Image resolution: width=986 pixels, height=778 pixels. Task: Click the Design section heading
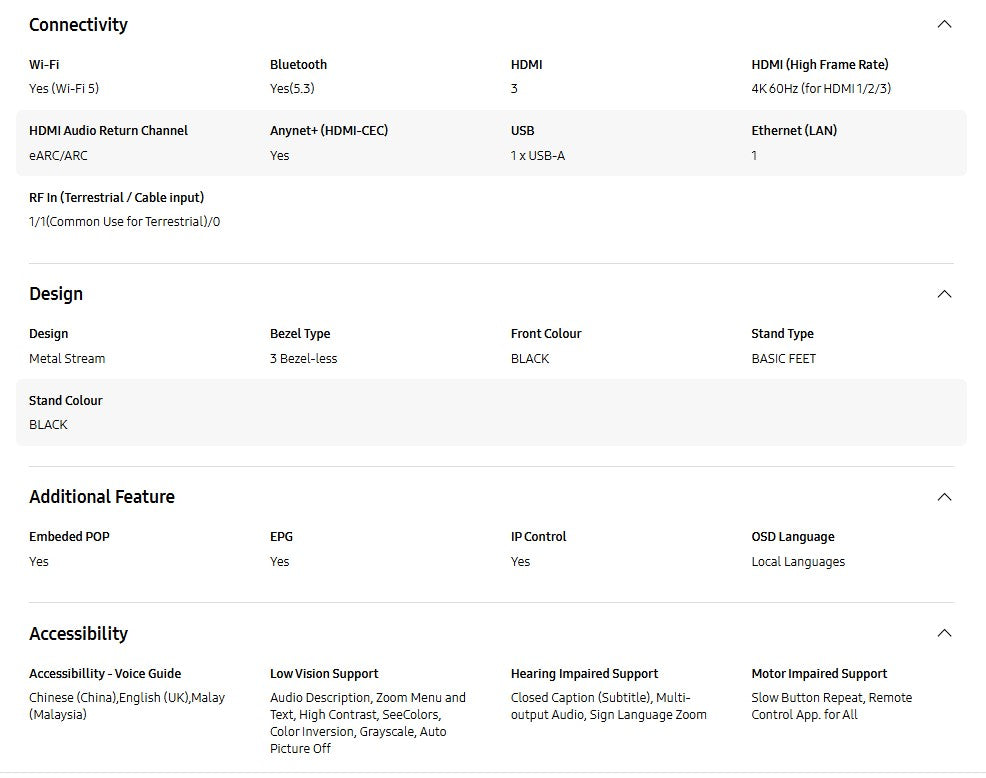pyautogui.click(x=56, y=294)
